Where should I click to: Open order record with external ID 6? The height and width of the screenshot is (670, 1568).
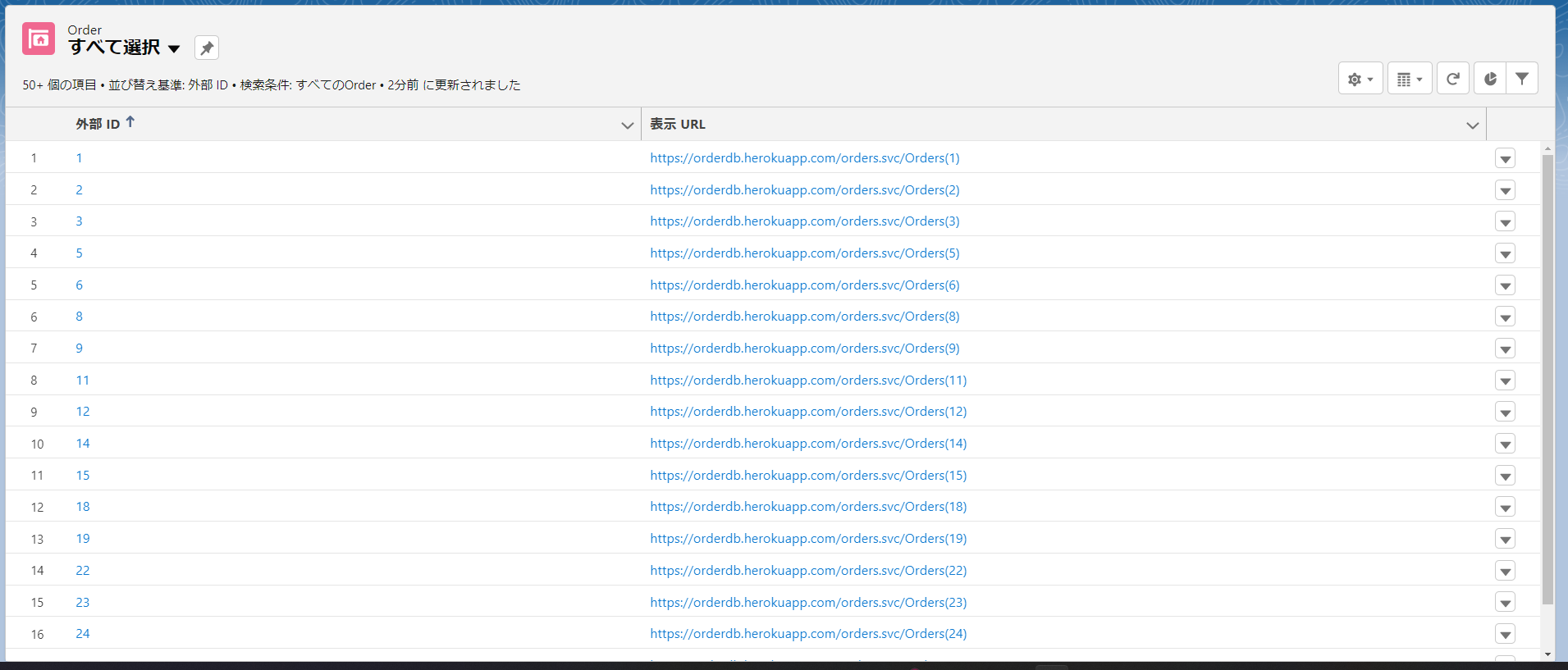tap(79, 285)
